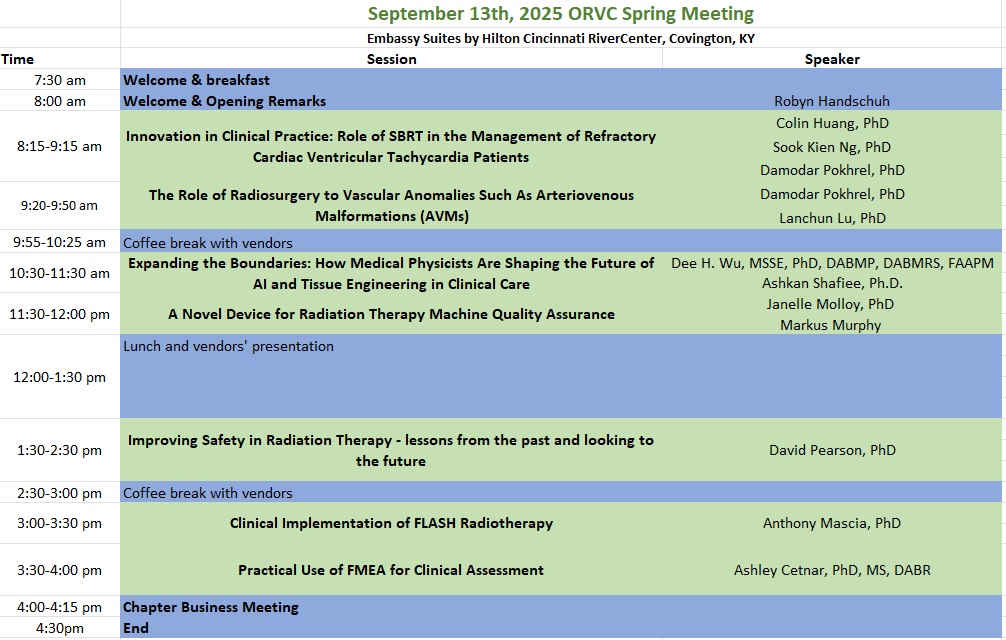Viewport: 1006px width, 640px height.
Task: Click the Embassy Suites venue location line
Action: pos(560,38)
